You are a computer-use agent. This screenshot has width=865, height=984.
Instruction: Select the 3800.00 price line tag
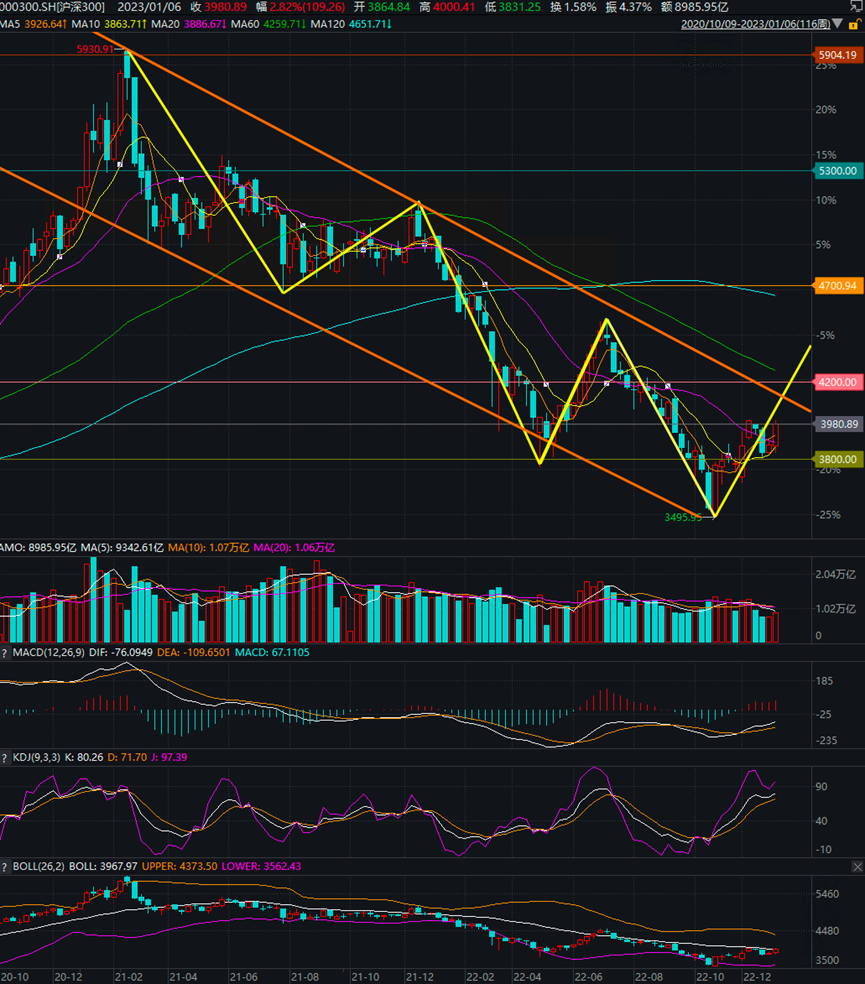(x=837, y=459)
